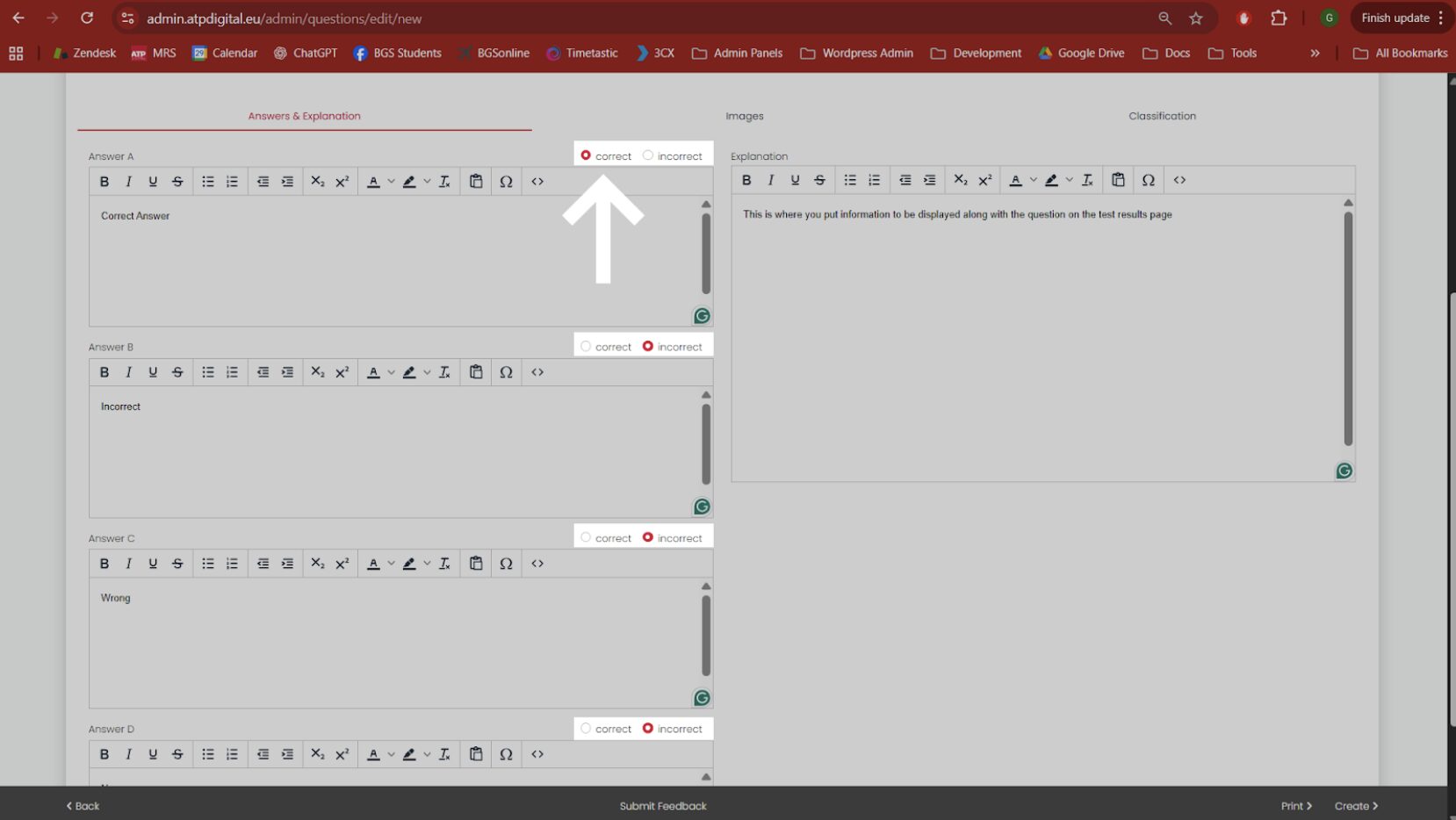The width and height of the screenshot is (1456, 820).
Task: Click superscript icon in Answer A toolbar
Action: click(342, 182)
